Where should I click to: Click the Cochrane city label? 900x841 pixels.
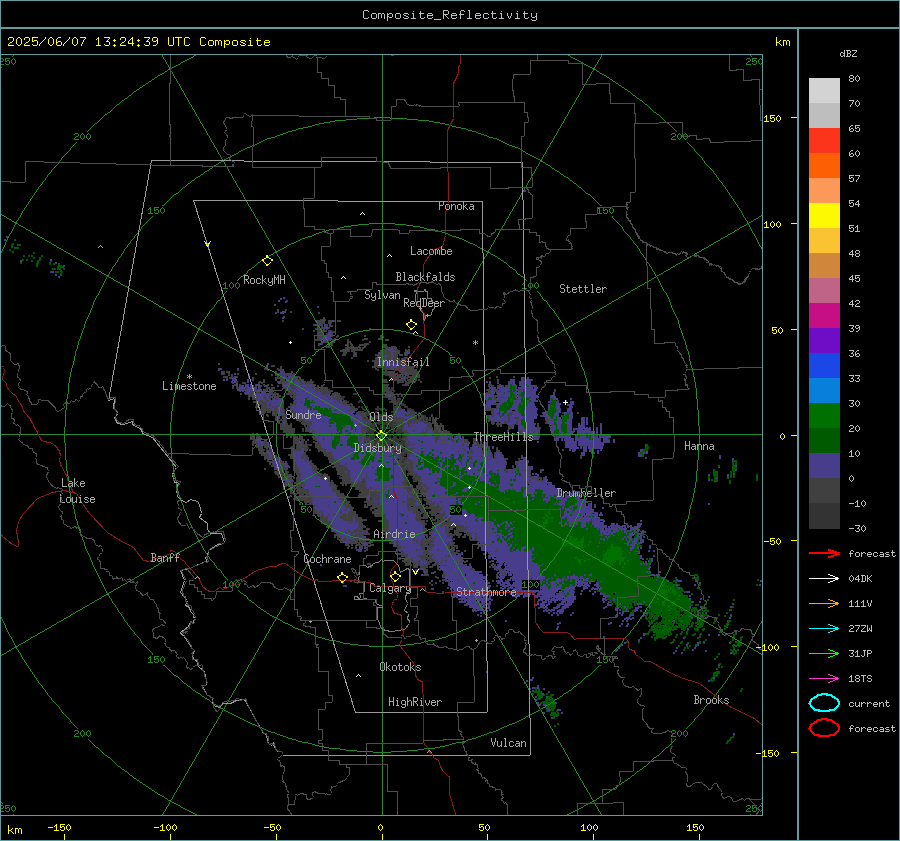click(327, 559)
